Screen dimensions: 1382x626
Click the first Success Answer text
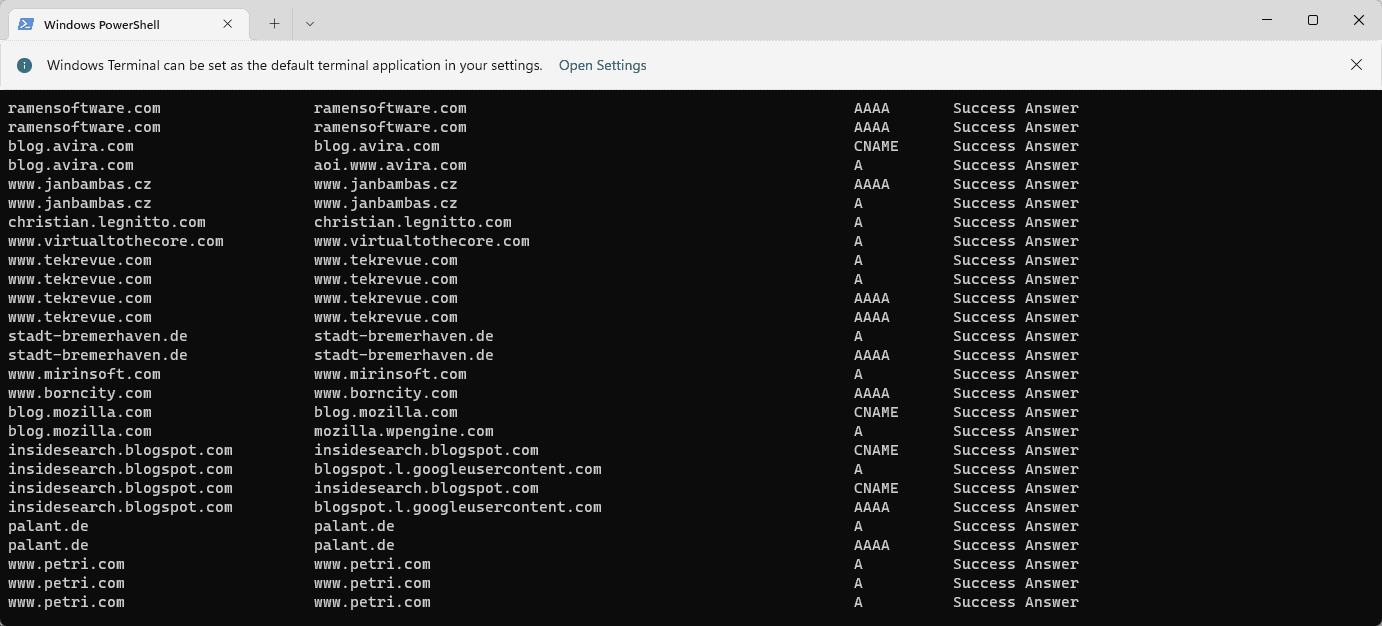(x=1016, y=108)
